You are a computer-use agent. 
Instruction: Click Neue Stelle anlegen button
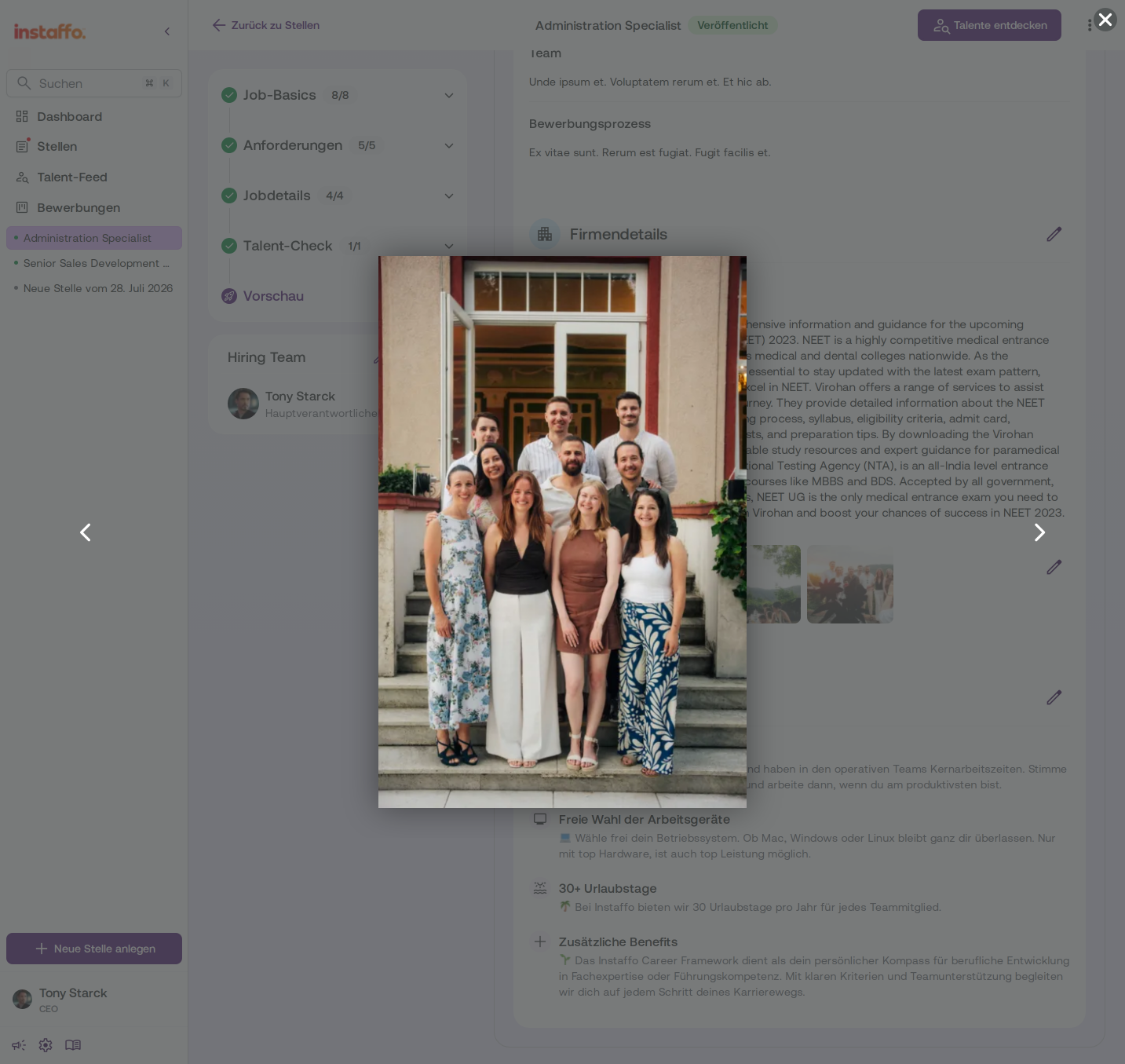(94, 949)
